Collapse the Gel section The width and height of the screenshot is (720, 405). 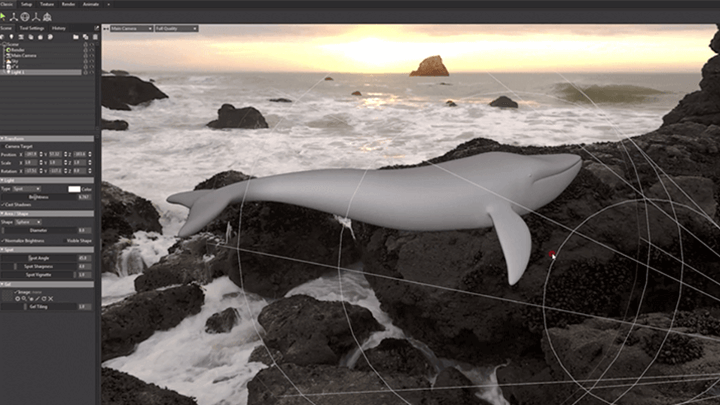point(47,284)
